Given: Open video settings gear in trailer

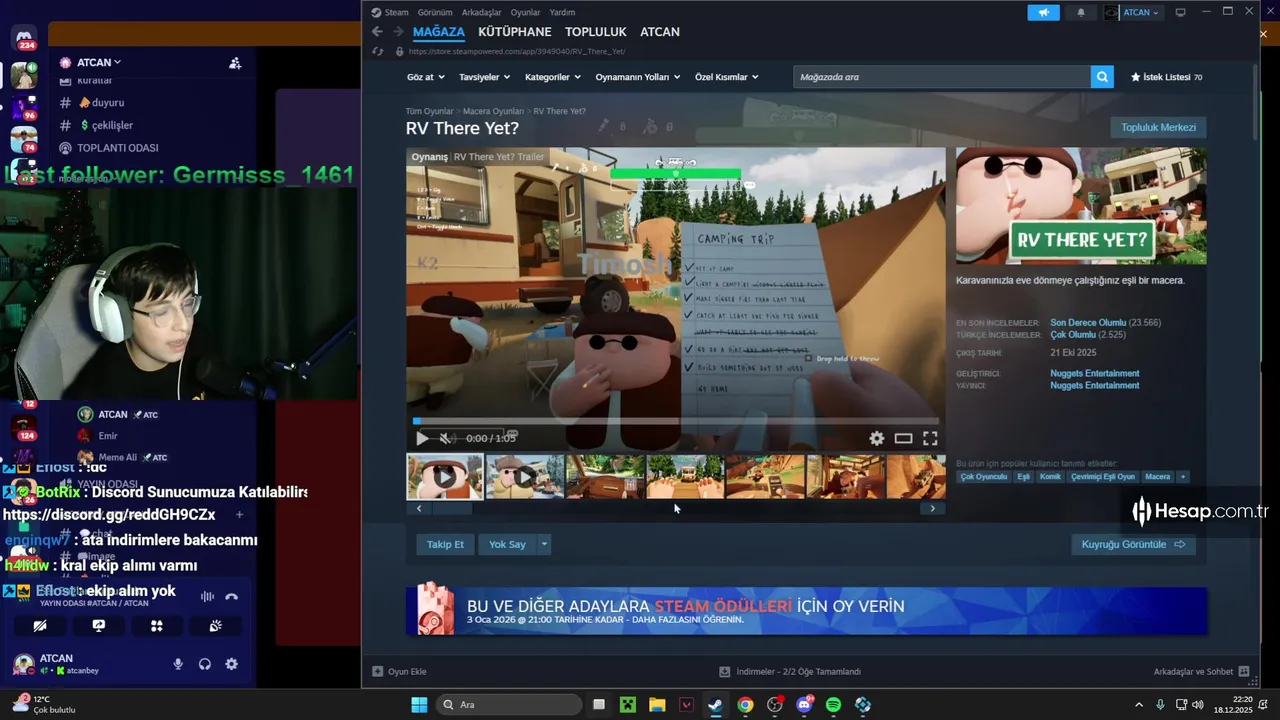Looking at the screenshot, I should tap(877, 438).
